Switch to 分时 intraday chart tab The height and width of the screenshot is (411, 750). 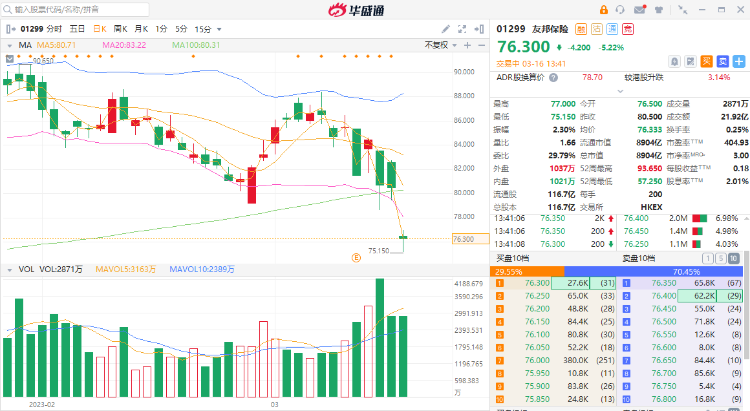[x=55, y=29]
